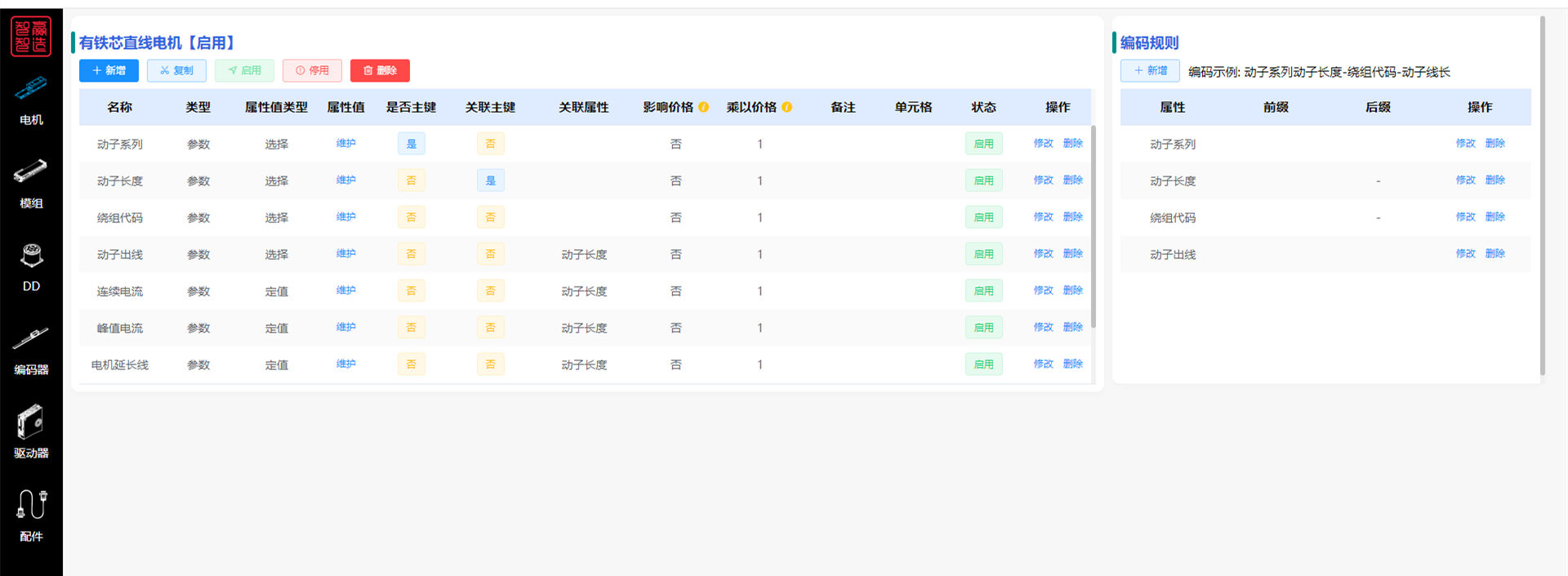Image resolution: width=1568 pixels, height=576 pixels.
Task: Click 新增 in the 编码规则 panel
Action: (1150, 71)
